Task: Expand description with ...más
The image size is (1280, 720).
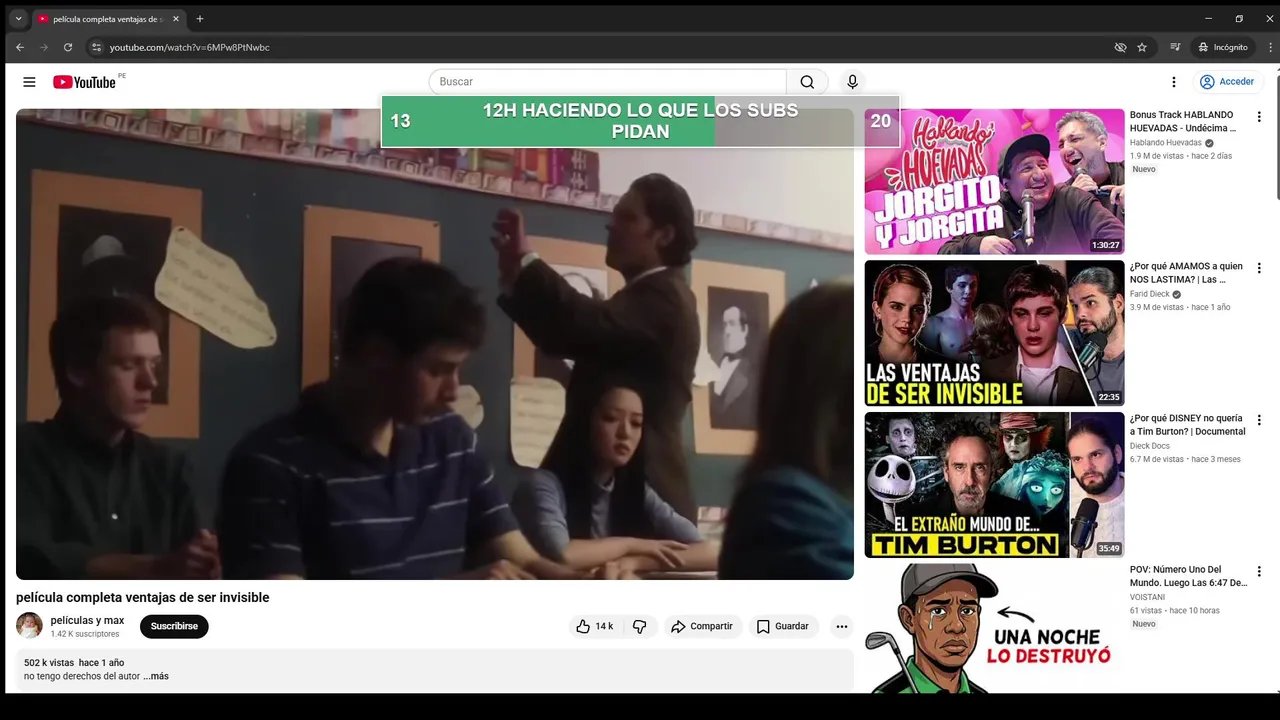Action: point(156,676)
